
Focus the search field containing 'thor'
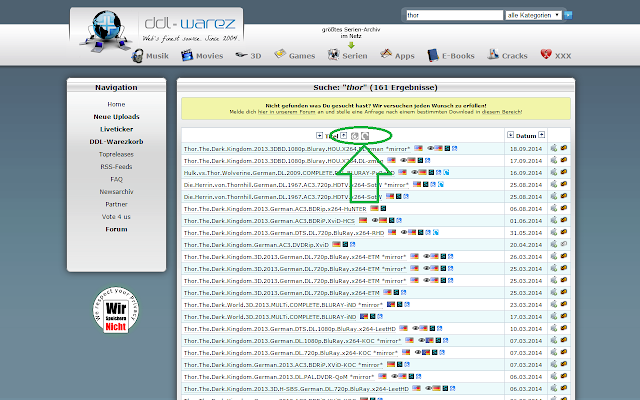(454, 15)
